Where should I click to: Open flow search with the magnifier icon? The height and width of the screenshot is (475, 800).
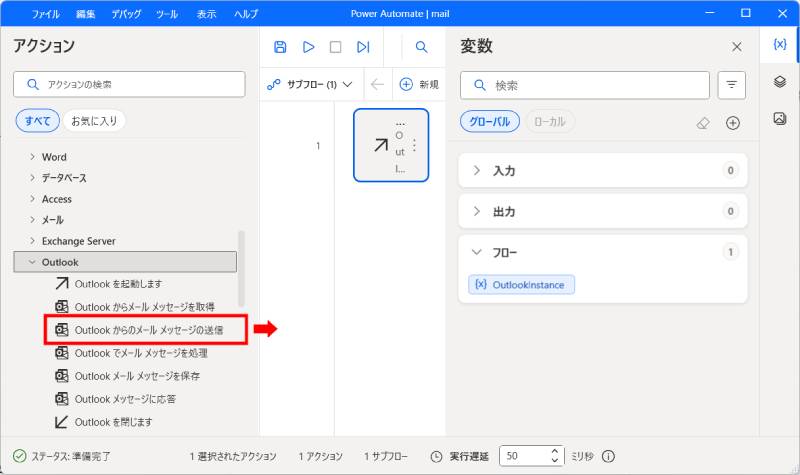click(421, 47)
